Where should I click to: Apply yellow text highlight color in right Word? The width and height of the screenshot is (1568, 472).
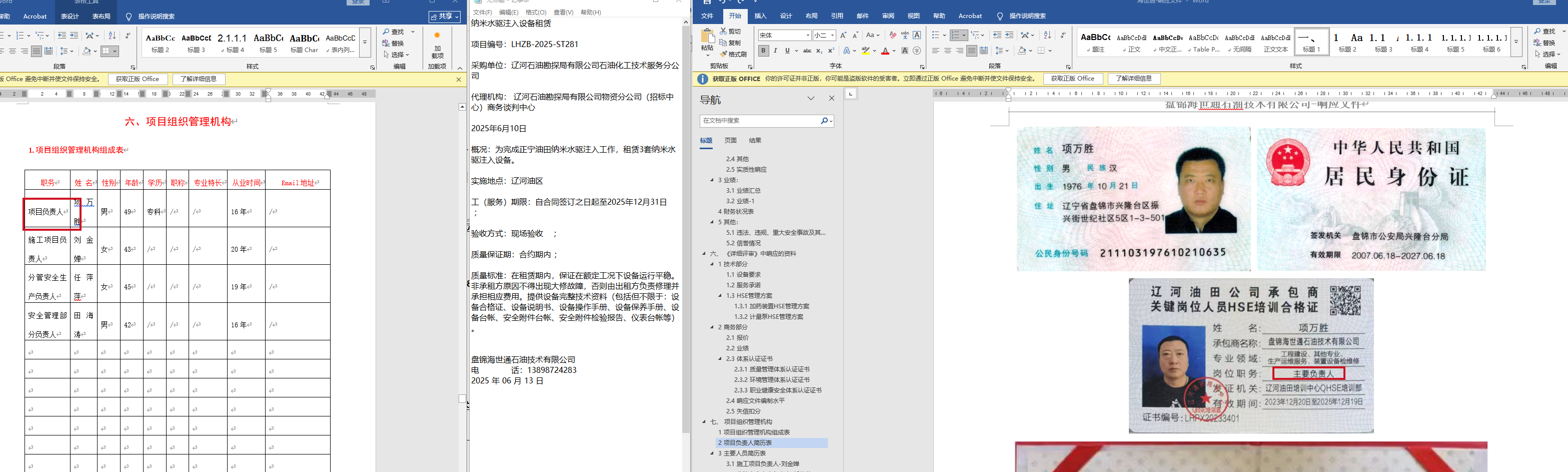[866, 51]
